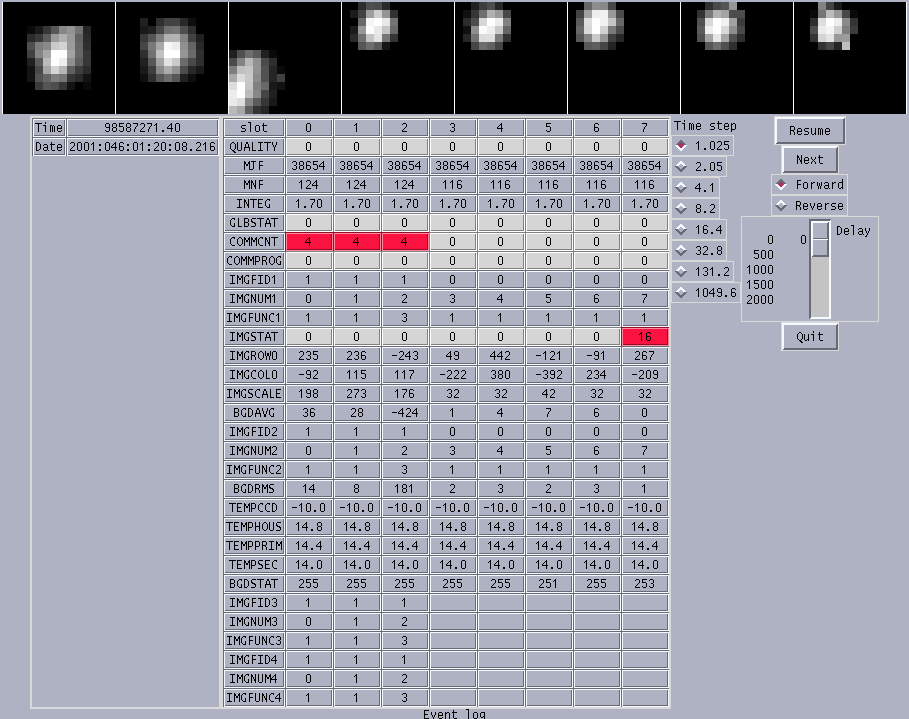Click the IMGCOL0 value 380
909x719 pixels.
(x=500, y=375)
